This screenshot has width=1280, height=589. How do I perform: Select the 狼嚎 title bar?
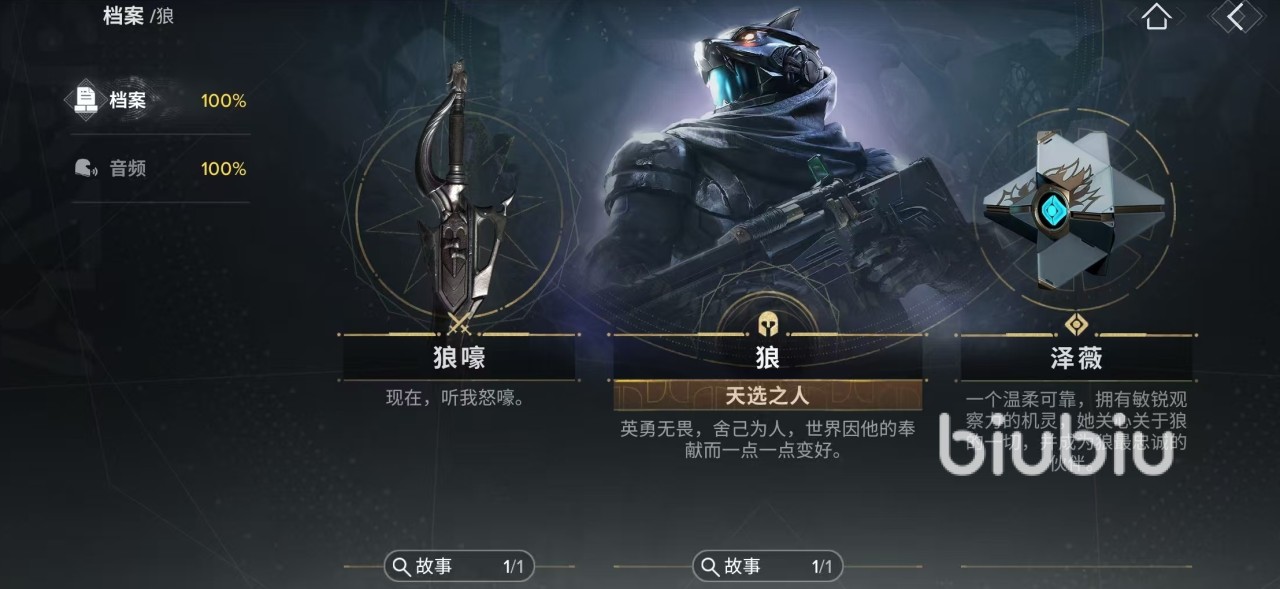tap(459, 357)
